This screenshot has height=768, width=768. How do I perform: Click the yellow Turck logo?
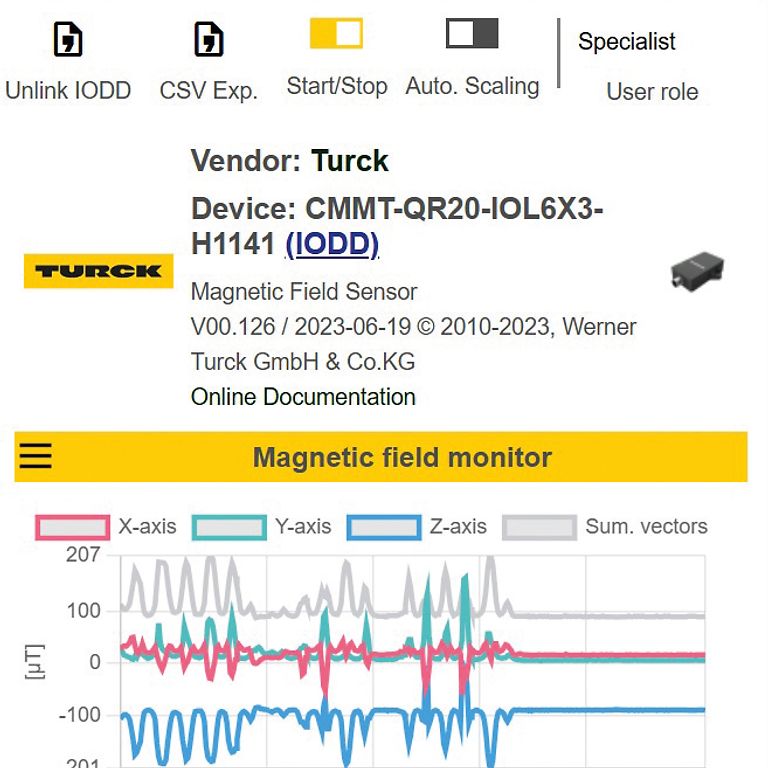click(x=98, y=271)
